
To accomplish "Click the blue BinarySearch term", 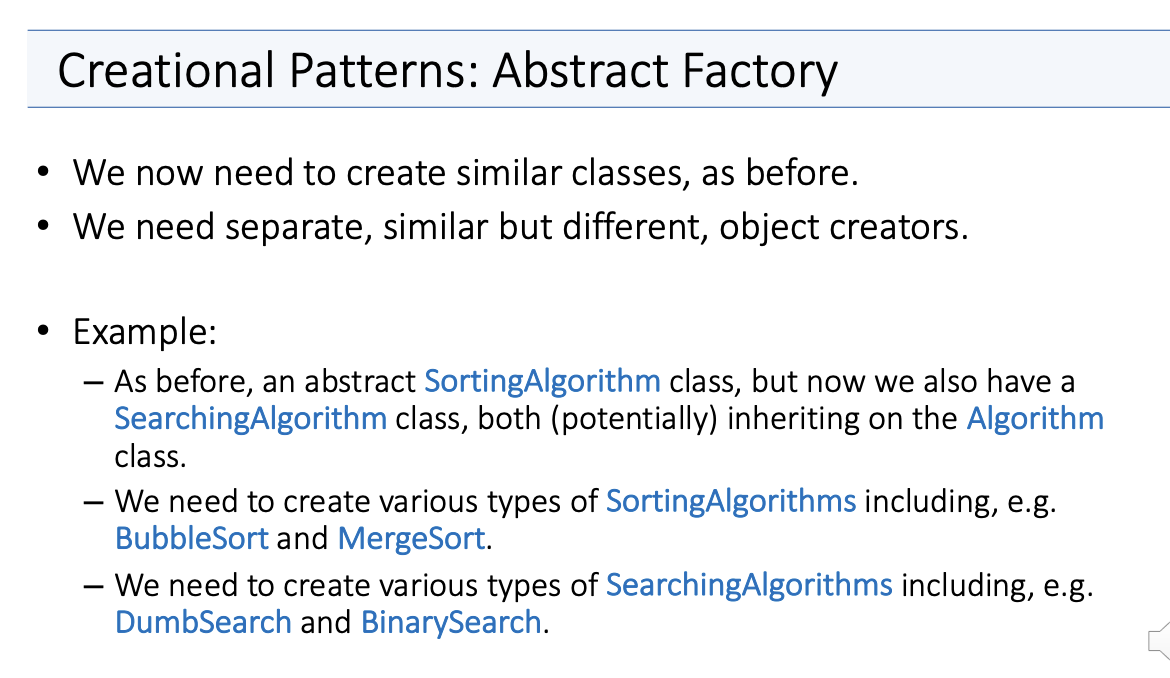I will coord(451,622).
